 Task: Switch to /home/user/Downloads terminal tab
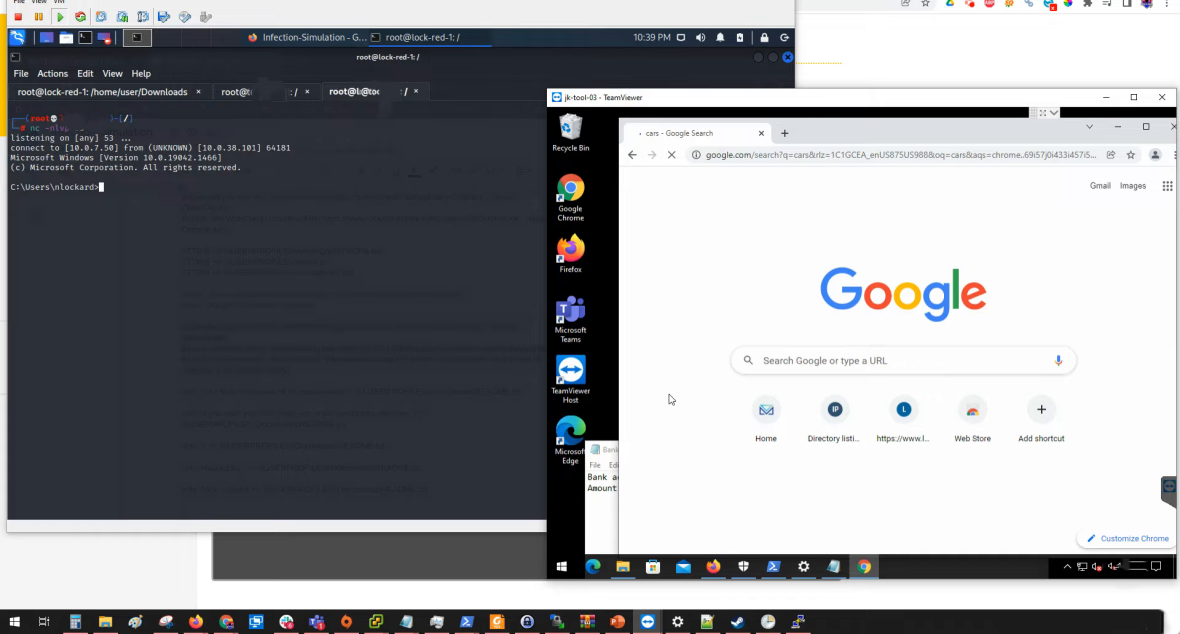[x=102, y=92]
